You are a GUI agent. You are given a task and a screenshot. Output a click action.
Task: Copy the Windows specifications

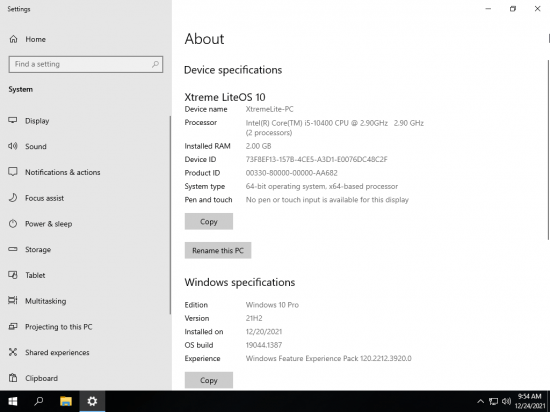(x=209, y=380)
